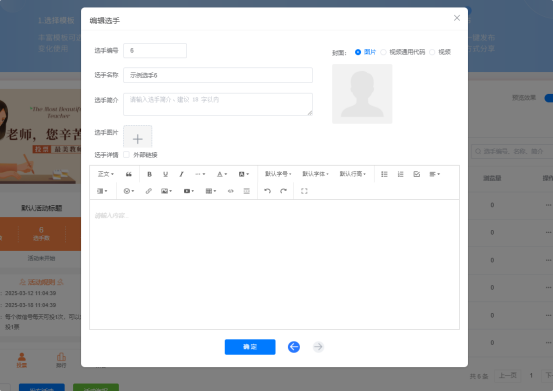Screen dimensions: 553x392
Task: Open the emoji picker dropdown
Action: pyautogui.click(x=129, y=191)
